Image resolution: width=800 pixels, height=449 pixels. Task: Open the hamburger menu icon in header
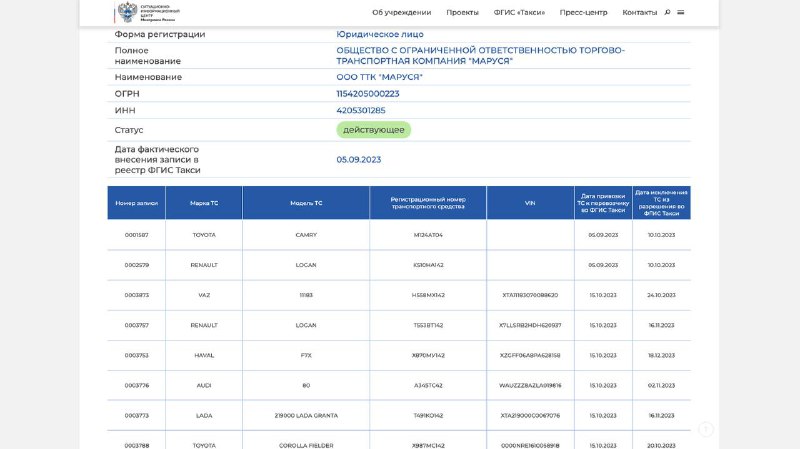(x=681, y=12)
